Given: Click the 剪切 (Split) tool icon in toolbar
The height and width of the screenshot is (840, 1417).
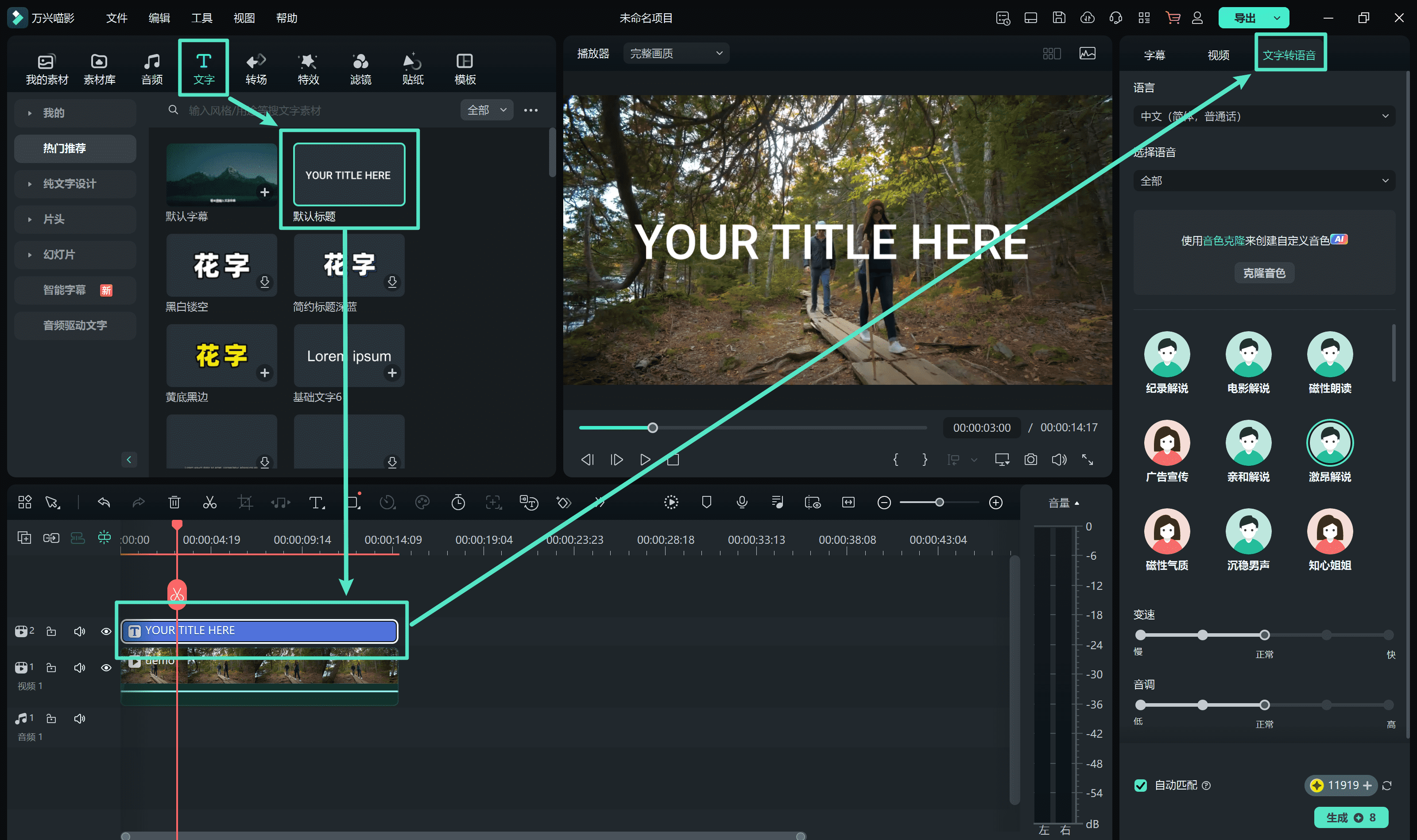Looking at the screenshot, I should 209,502.
